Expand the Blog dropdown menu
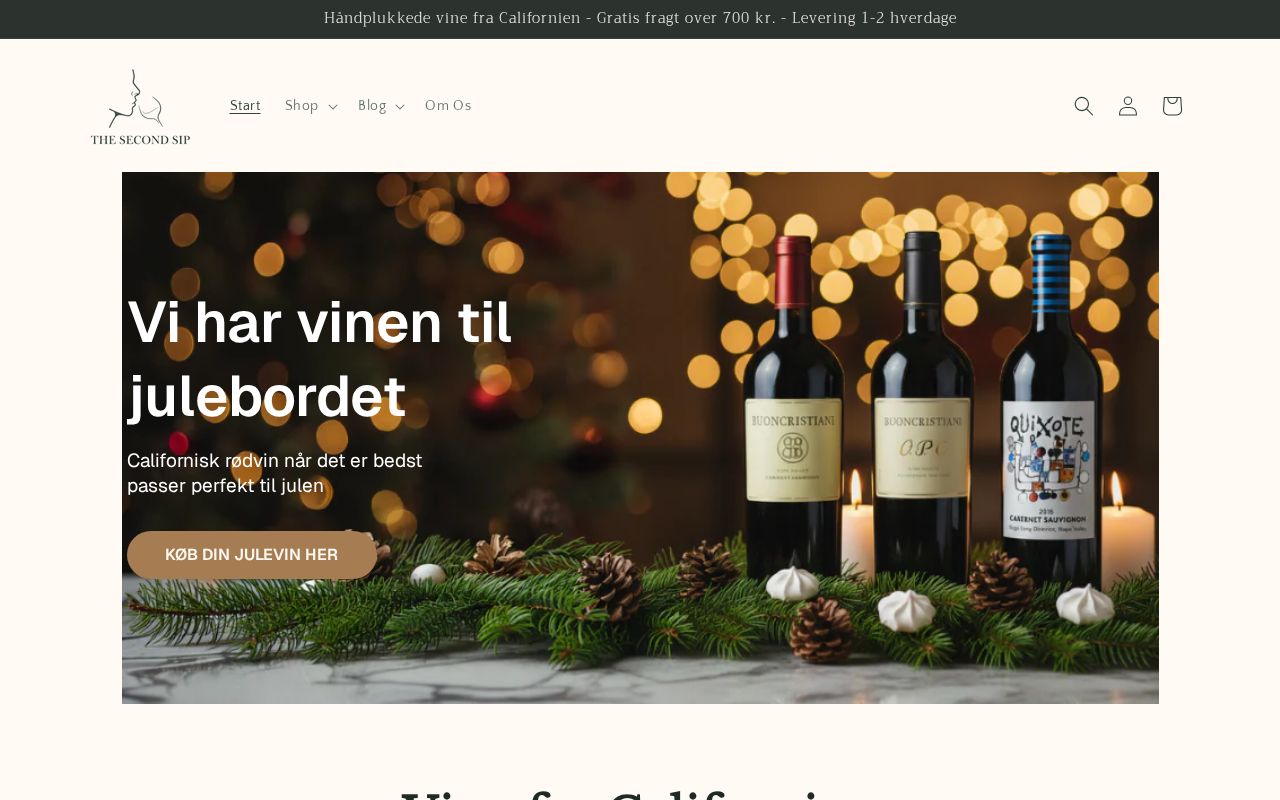The height and width of the screenshot is (800, 1280). click(381, 106)
